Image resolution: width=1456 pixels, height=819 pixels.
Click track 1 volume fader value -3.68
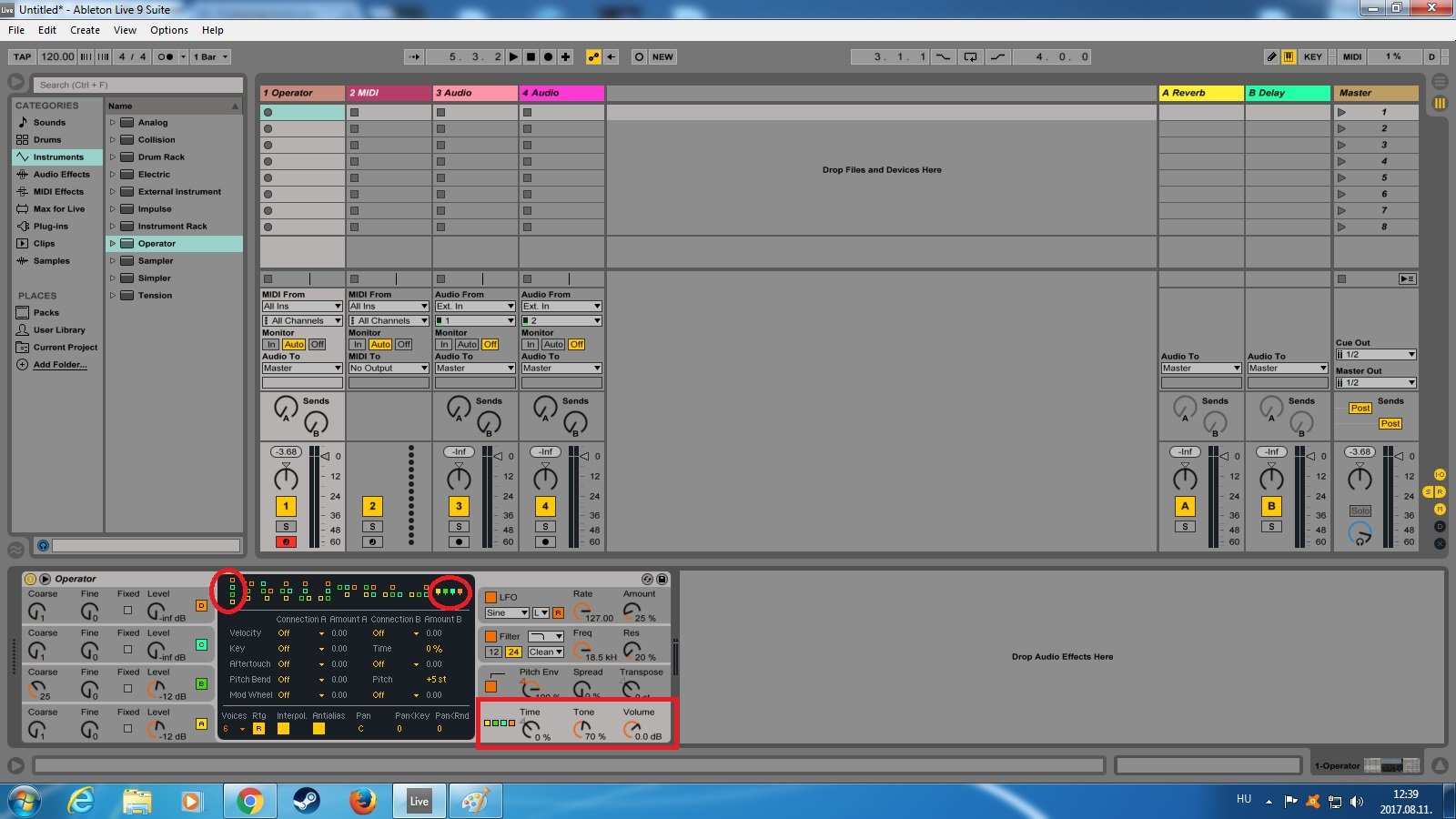point(286,452)
